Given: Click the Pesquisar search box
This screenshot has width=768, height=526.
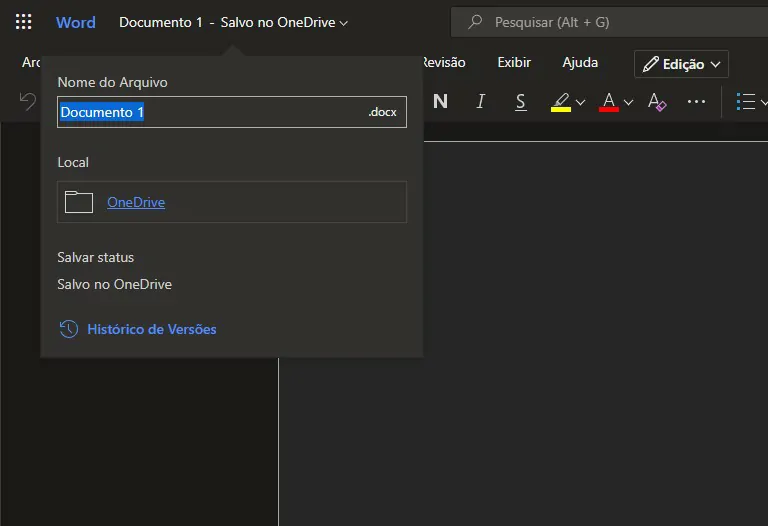Looking at the screenshot, I should point(609,22).
